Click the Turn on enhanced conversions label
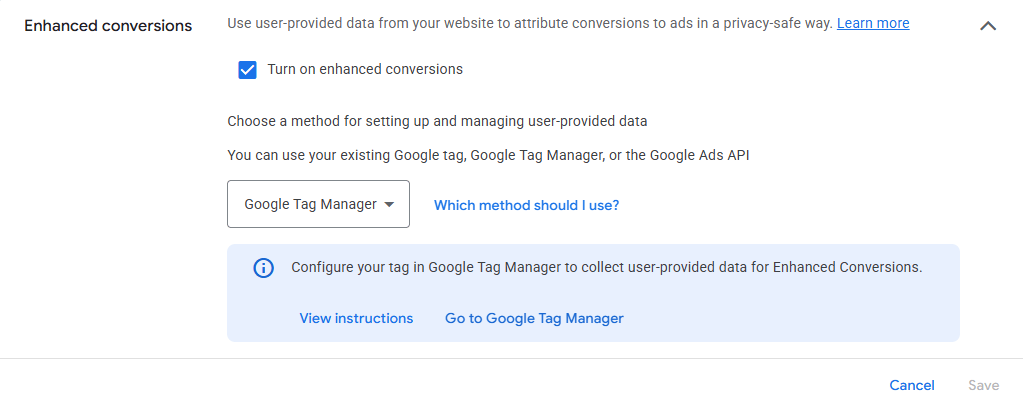The image size is (1023, 408). click(x=365, y=69)
